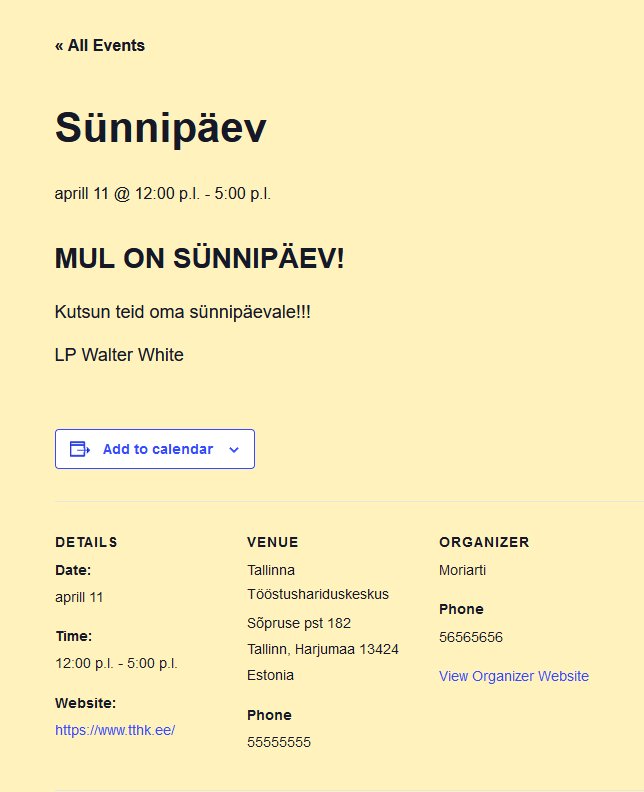Image resolution: width=644 pixels, height=792 pixels.
Task: Click the organizer Phone label
Action: tap(461, 609)
